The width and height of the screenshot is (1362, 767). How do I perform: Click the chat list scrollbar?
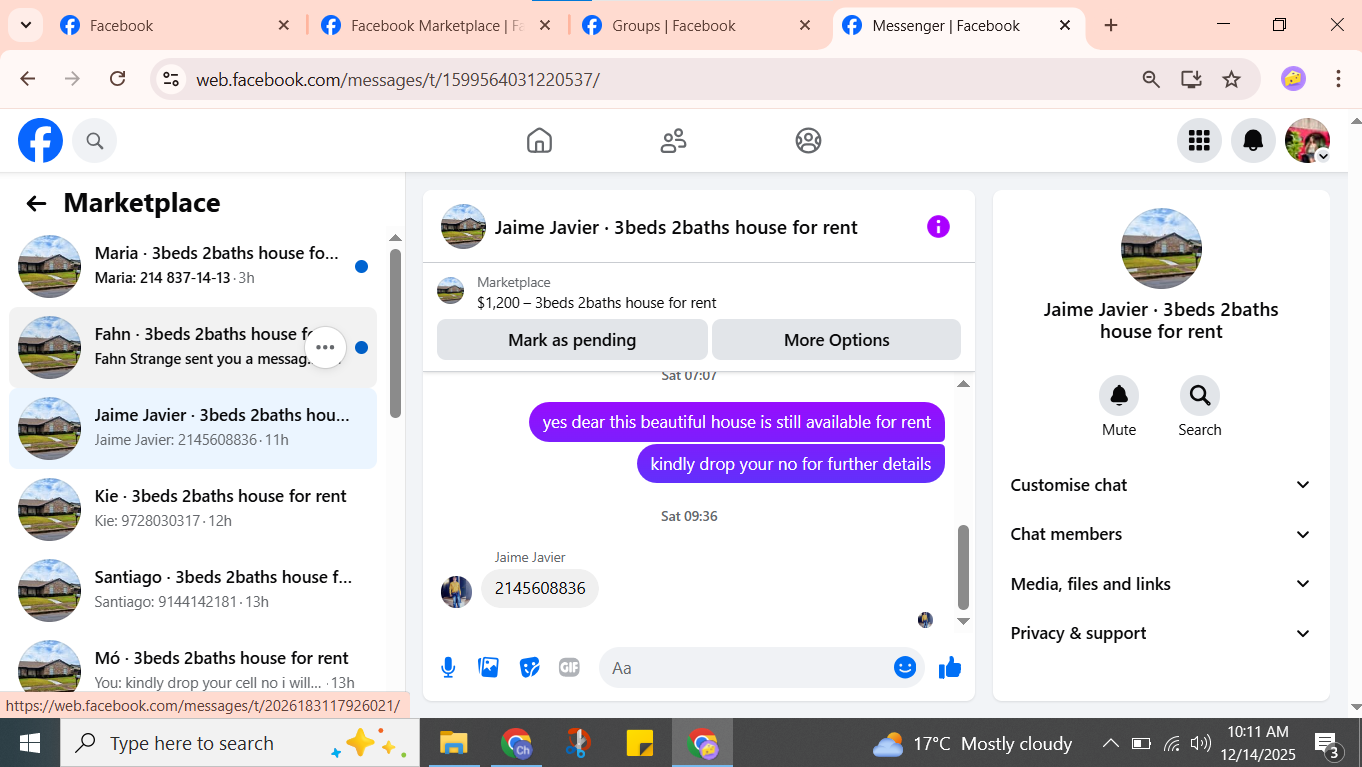click(x=395, y=333)
